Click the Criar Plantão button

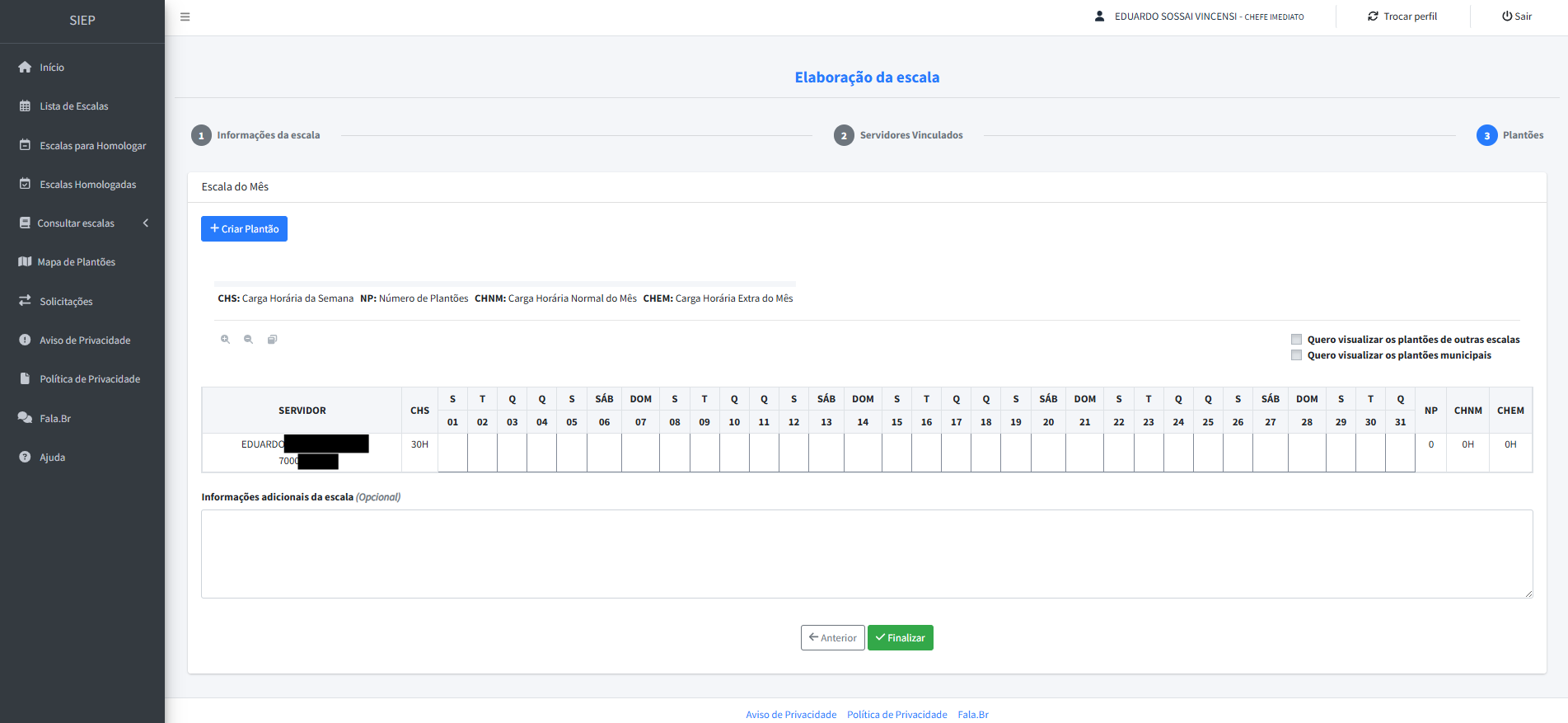[x=244, y=229]
